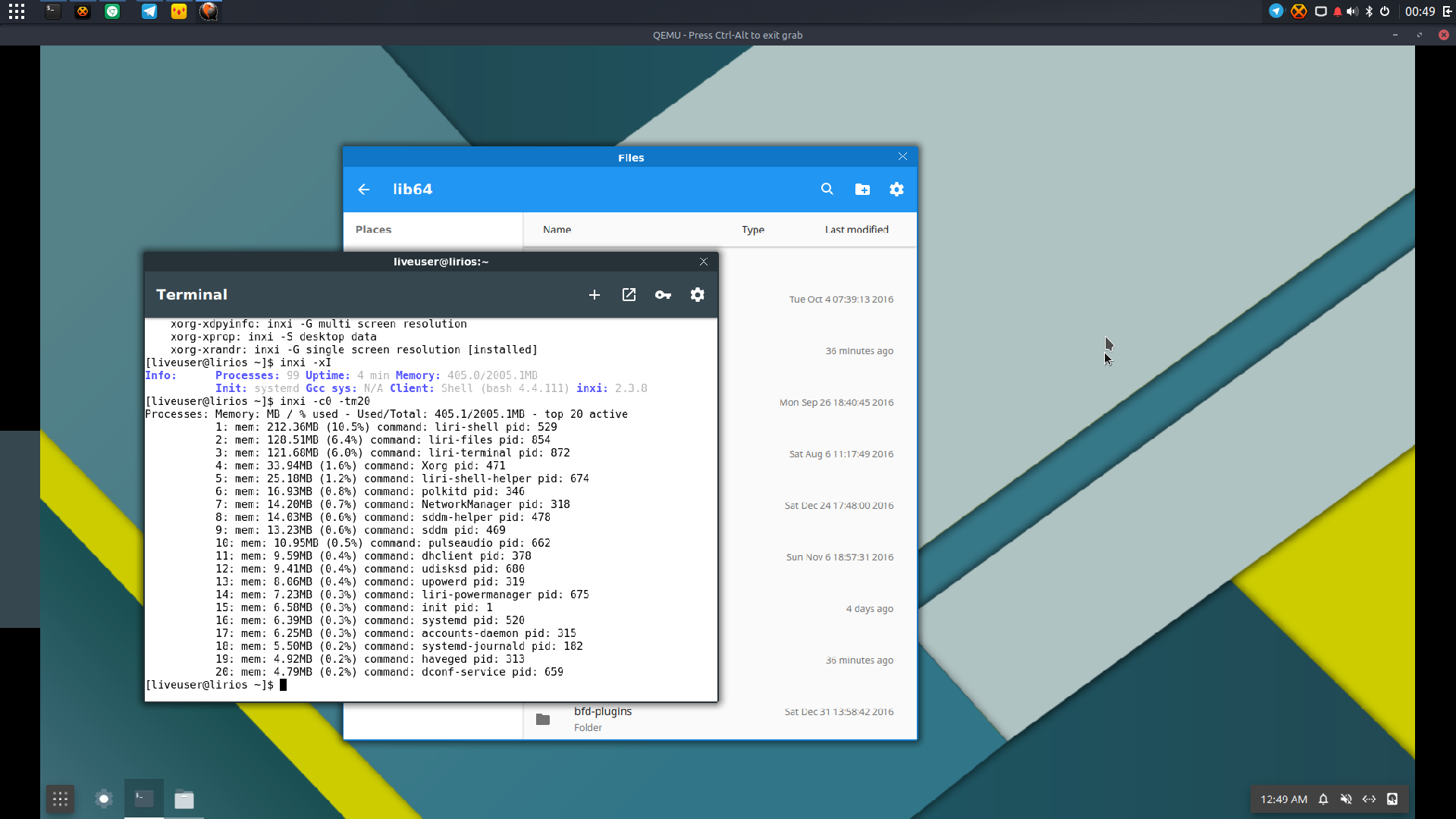Open green Chromium-style browser in taskbar
This screenshot has width=1456, height=819.
[112, 11]
